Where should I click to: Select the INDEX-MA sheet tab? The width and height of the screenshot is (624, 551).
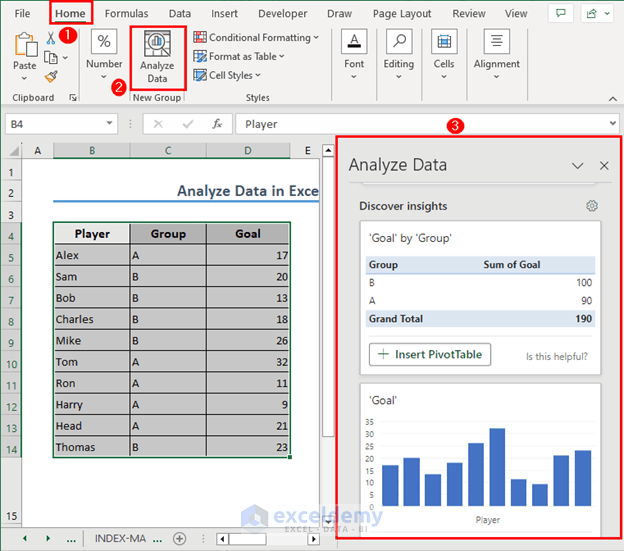[120, 539]
